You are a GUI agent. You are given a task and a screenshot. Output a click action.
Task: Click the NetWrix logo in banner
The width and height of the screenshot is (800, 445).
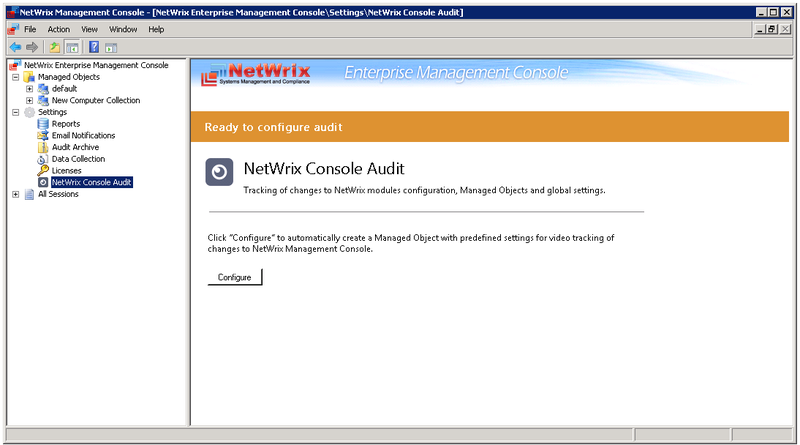(256, 73)
